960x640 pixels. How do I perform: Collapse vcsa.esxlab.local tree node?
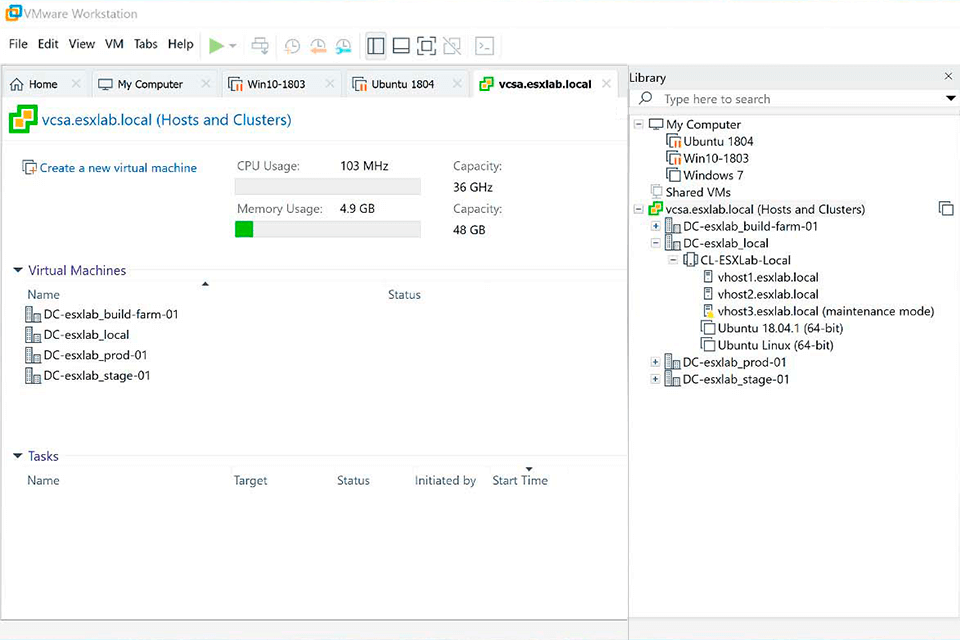(639, 209)
